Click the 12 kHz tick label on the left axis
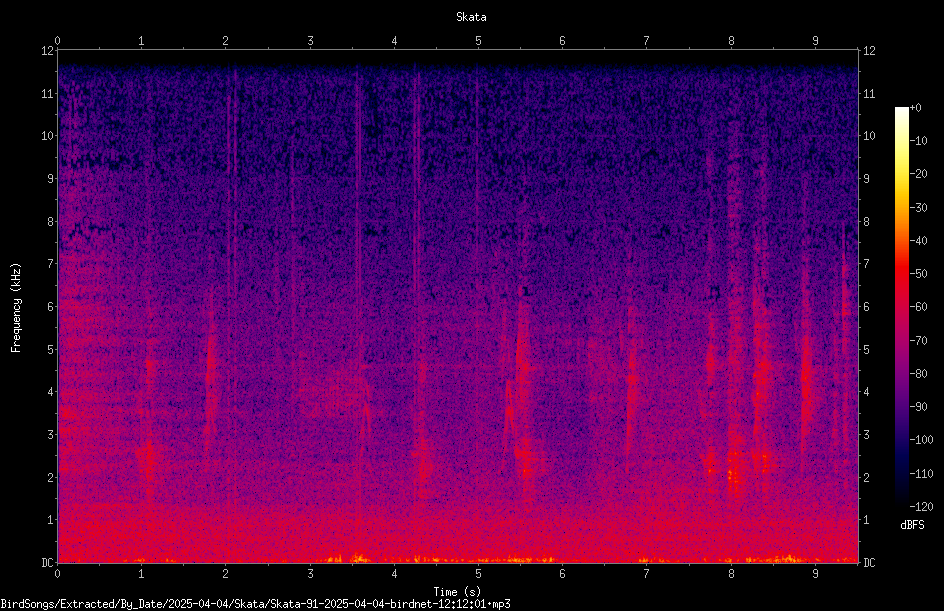This screenshot has height=611, width=944. 48,51
